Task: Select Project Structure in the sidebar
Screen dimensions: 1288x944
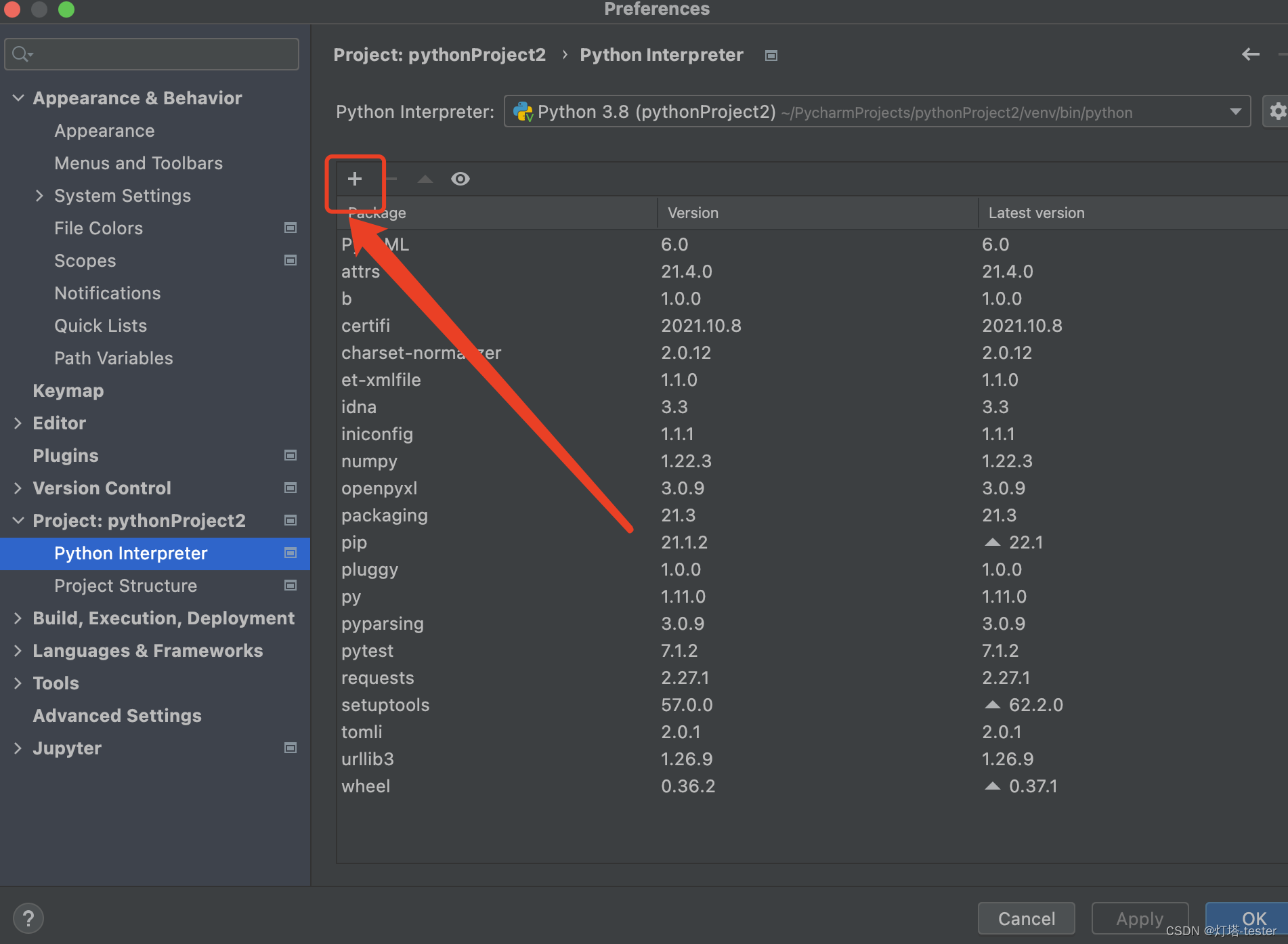Action: click(125, 585)
